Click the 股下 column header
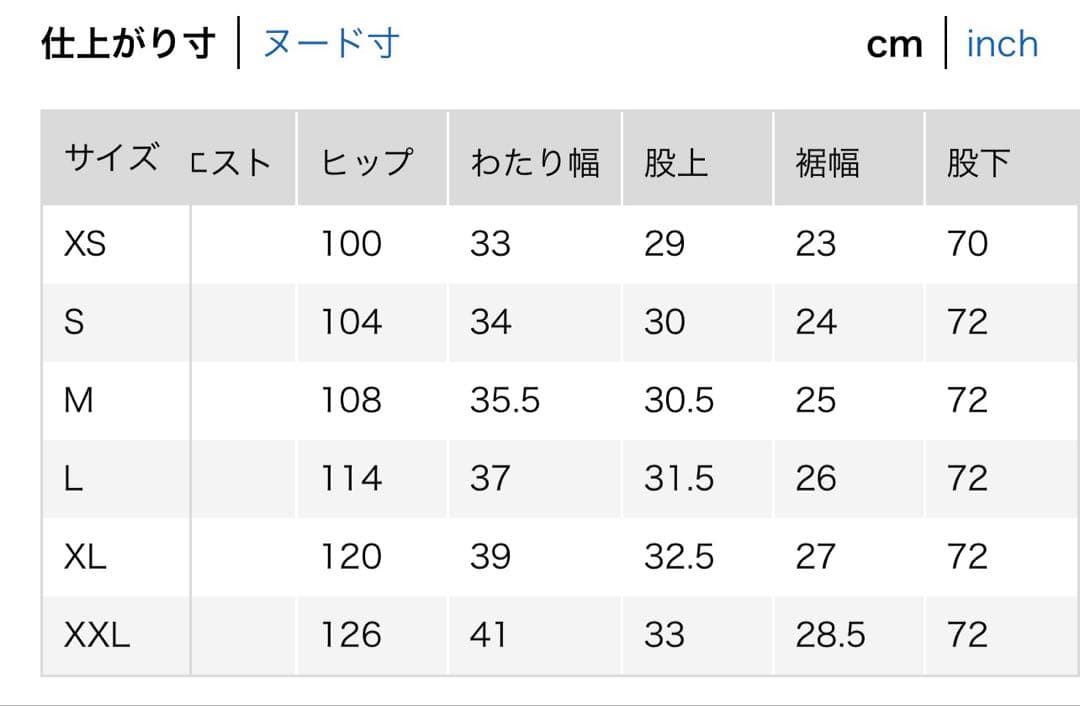Screen dimensions: 1080x706 pyautogui.click(x=978, y=162)
